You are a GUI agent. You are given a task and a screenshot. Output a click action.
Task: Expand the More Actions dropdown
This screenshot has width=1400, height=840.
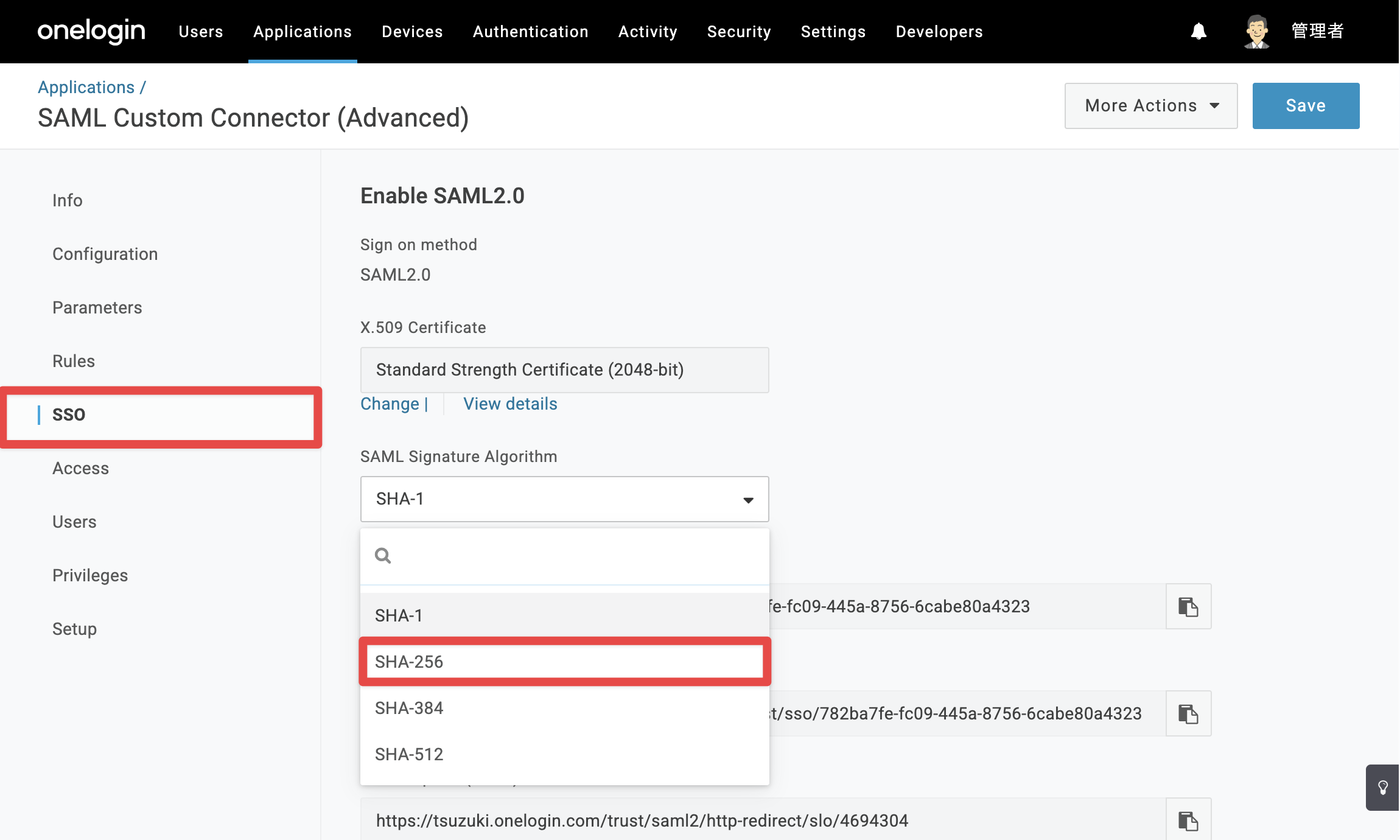1150,106
